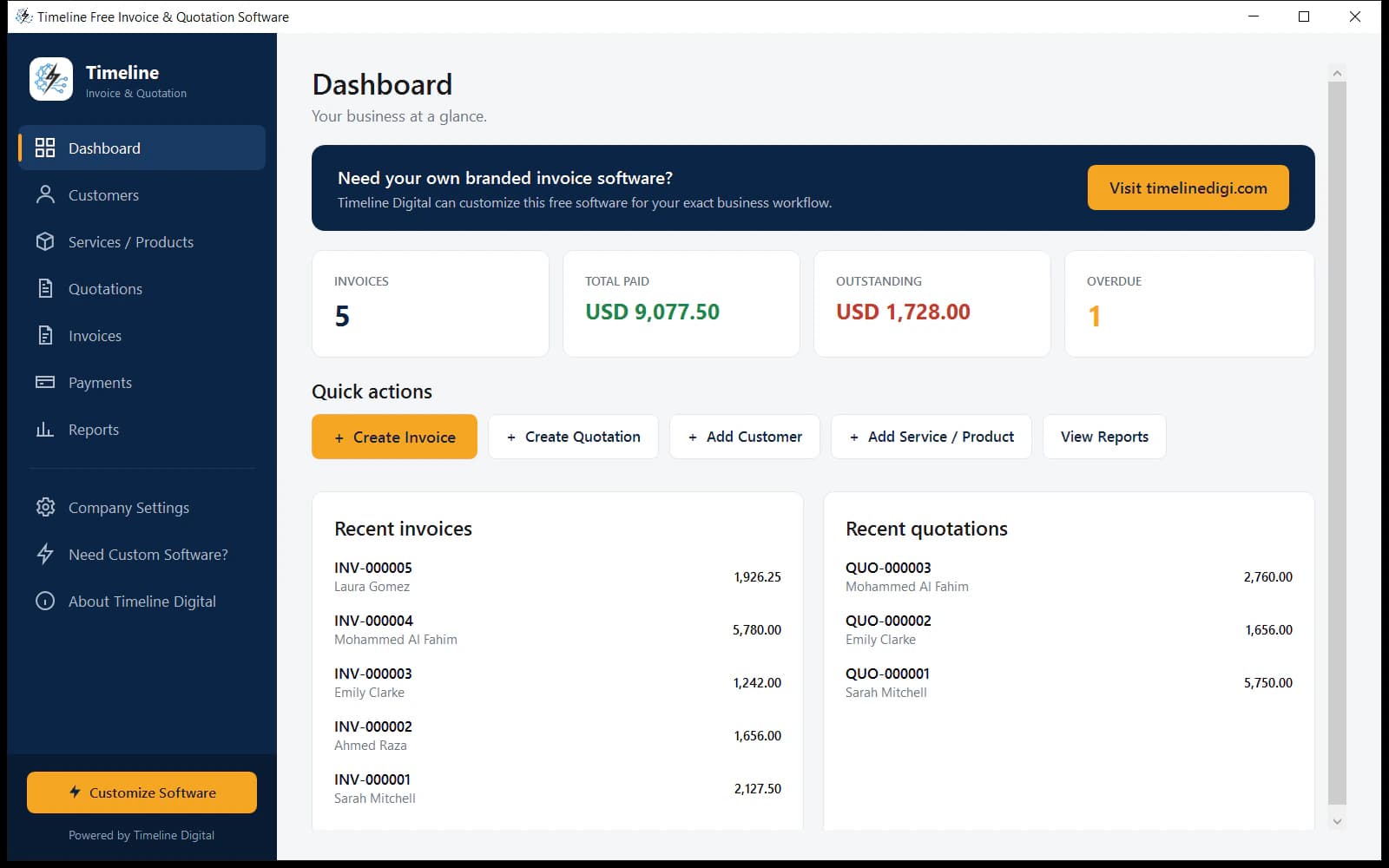The width and height of the screenshot is (1389, 868).
Task: Select quotation QUO-000001
Action: 1069,682
